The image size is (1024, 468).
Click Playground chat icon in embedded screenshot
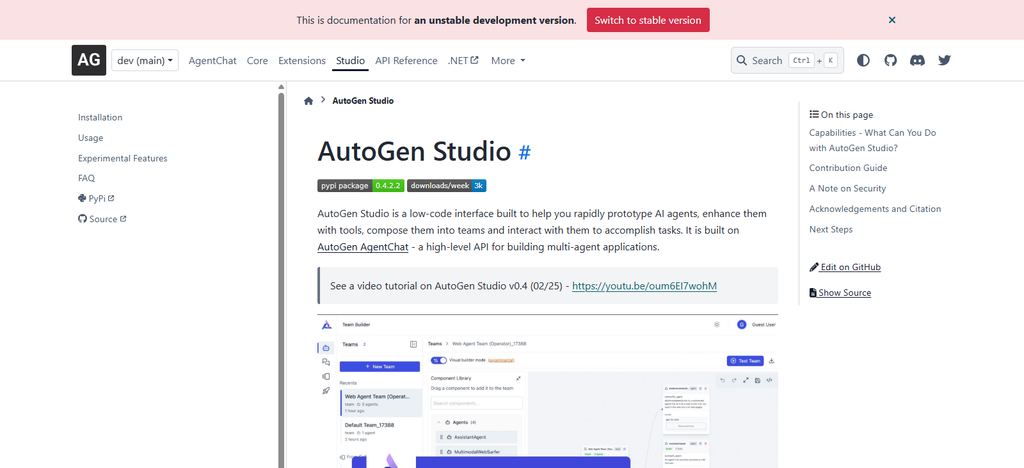tap(326, 362)
